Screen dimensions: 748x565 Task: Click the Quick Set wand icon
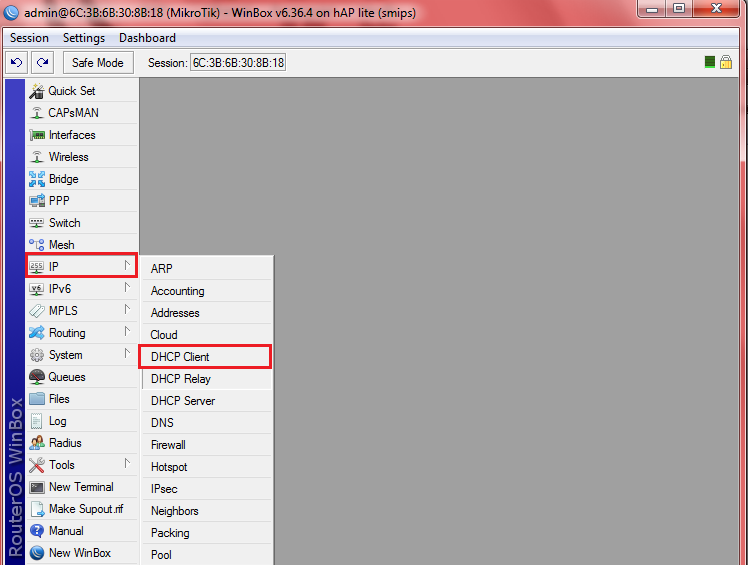(x=37, y=91)
